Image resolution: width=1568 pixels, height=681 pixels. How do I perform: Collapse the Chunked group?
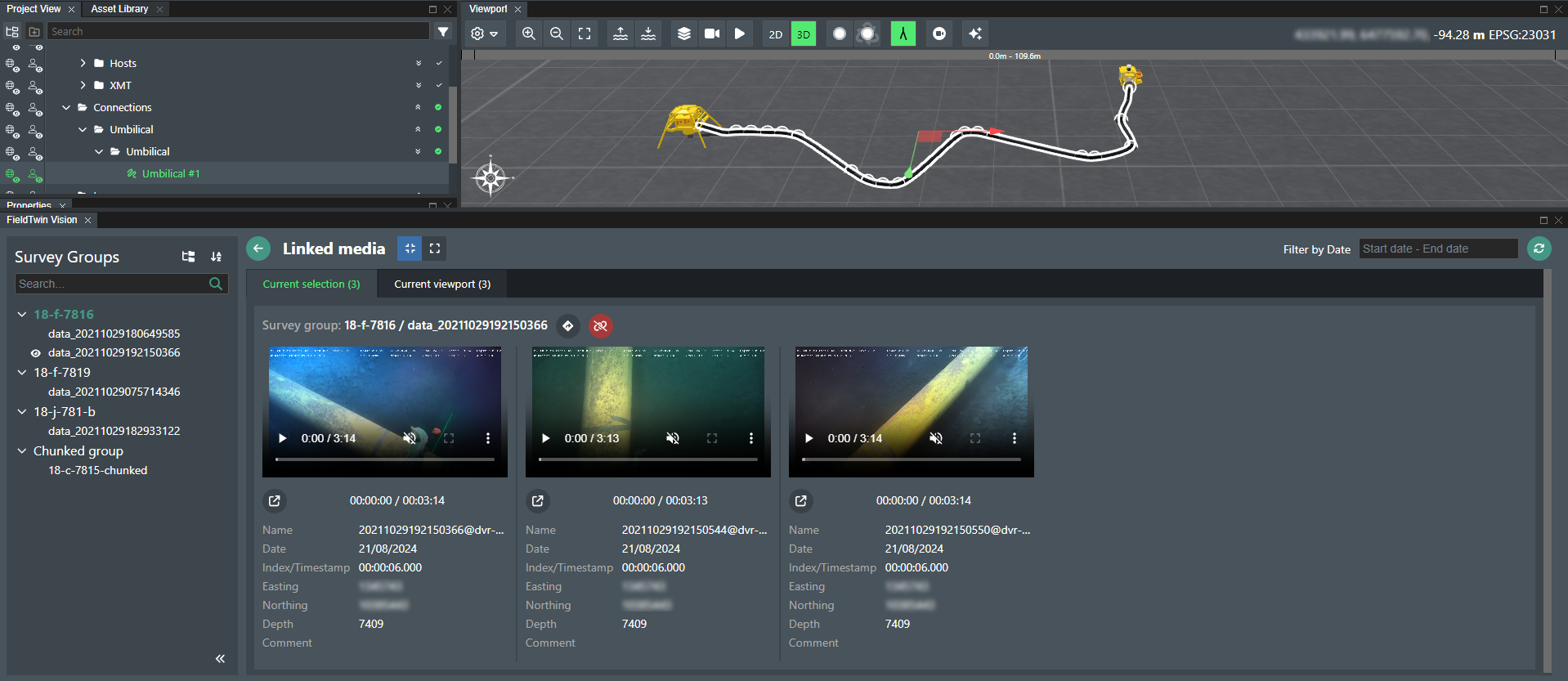click(22, 450)
